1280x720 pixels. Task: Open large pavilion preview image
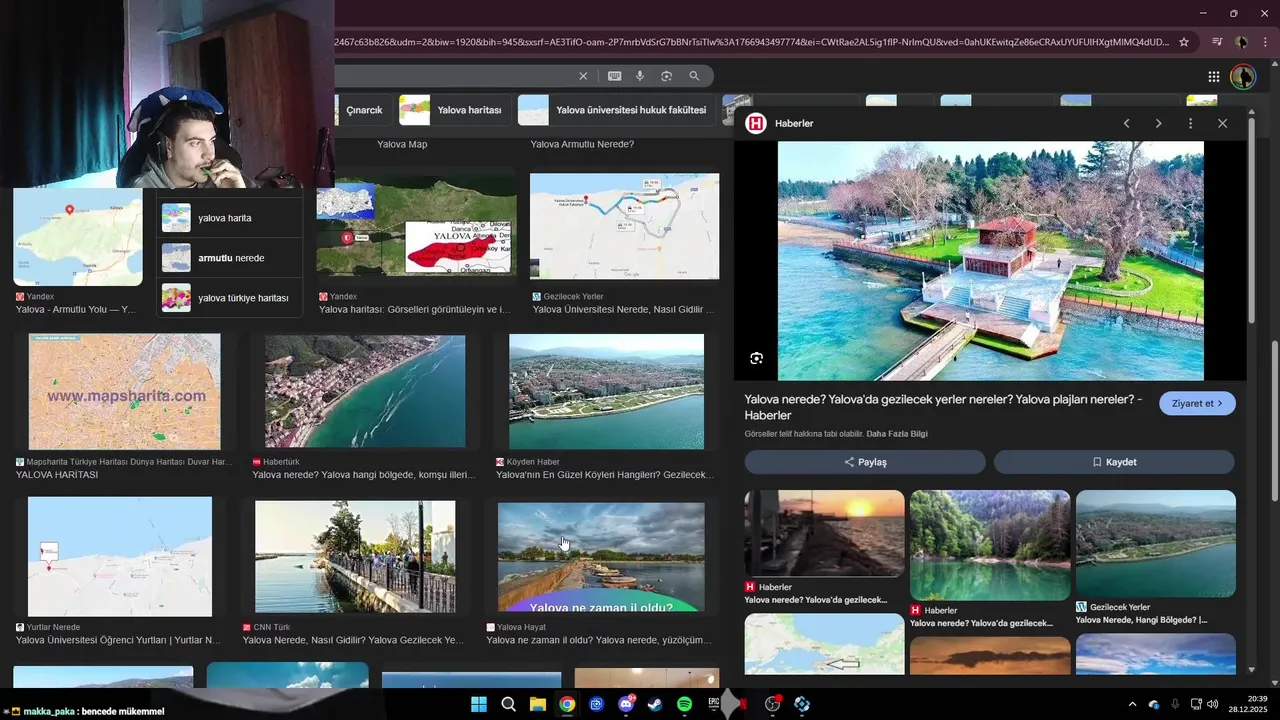coord(990,261)
